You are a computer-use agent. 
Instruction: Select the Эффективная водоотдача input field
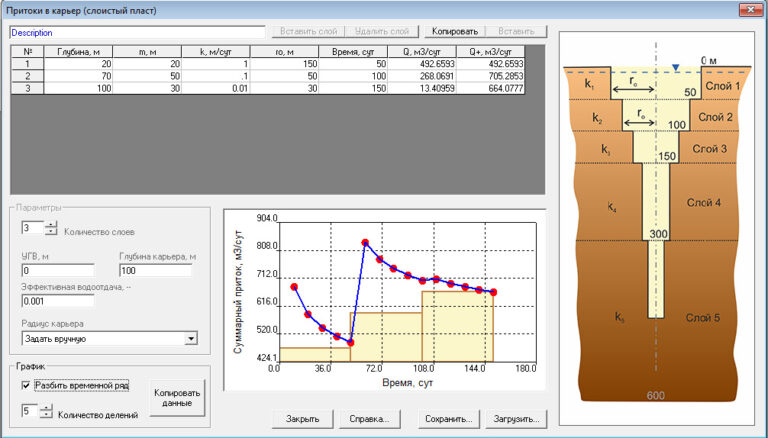[57, 300]
